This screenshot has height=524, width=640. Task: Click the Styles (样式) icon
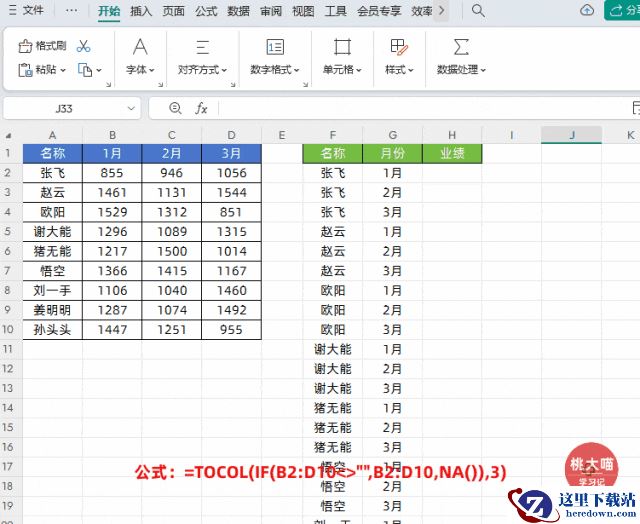(400, 47)
